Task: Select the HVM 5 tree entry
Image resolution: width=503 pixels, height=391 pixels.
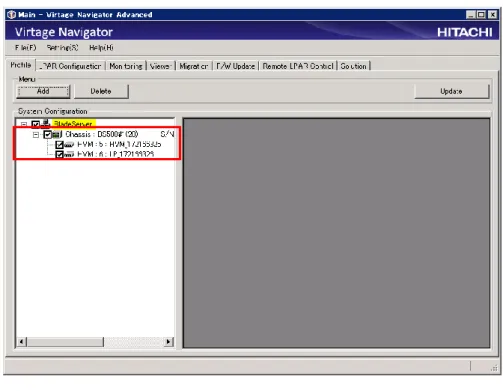Action: click(119, 144)
